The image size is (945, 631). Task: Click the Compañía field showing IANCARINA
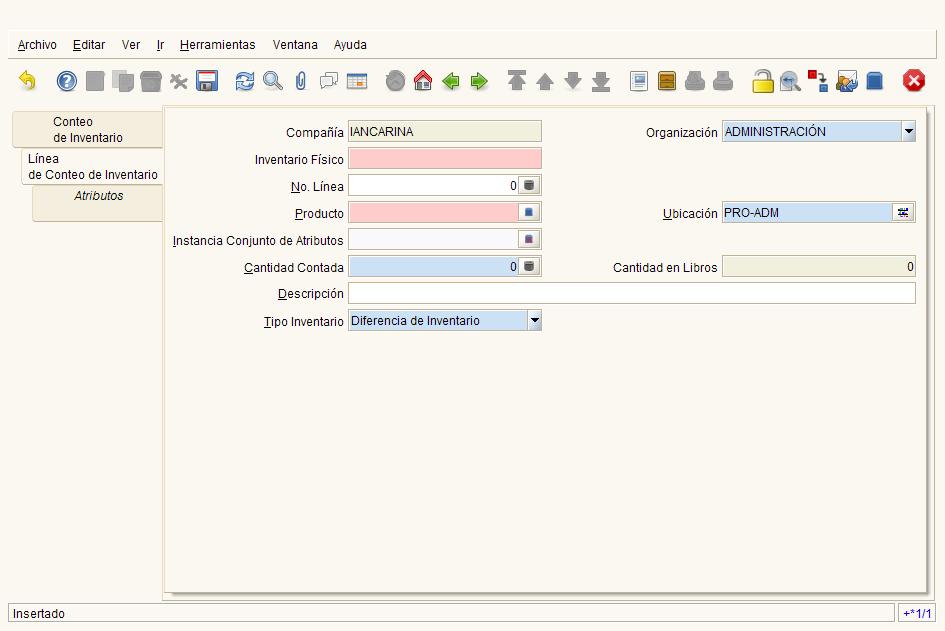[x=445, y=131]
